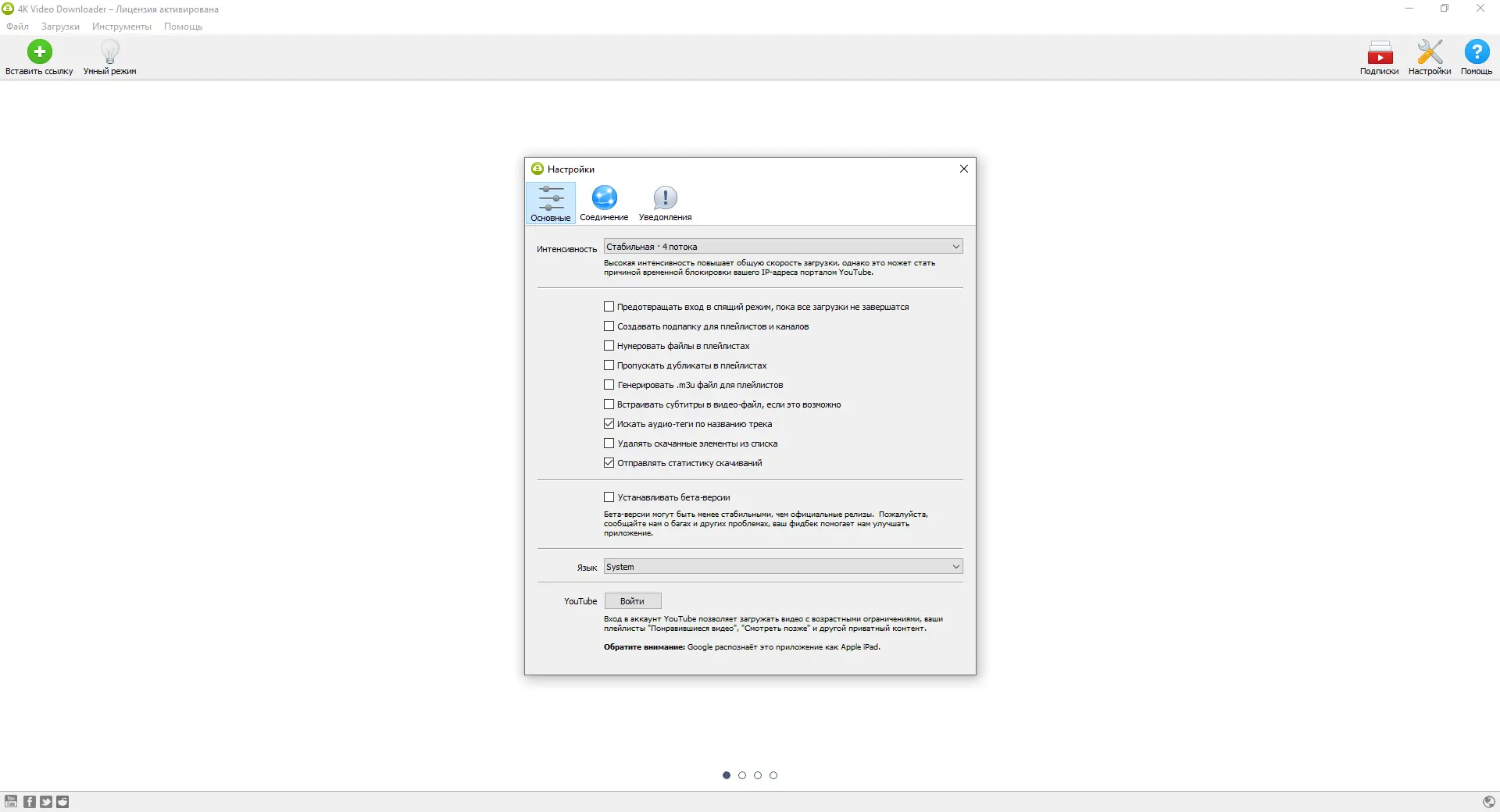Expand the Язык language dropdown
The image size is (1500, 812).
coord(783,567)
